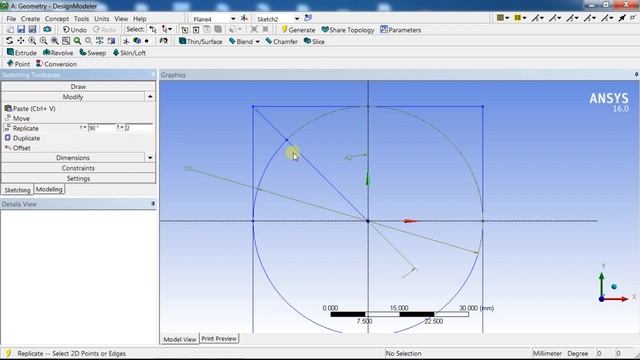Click the Parameters button
The image size is (640, 360).
400,30
